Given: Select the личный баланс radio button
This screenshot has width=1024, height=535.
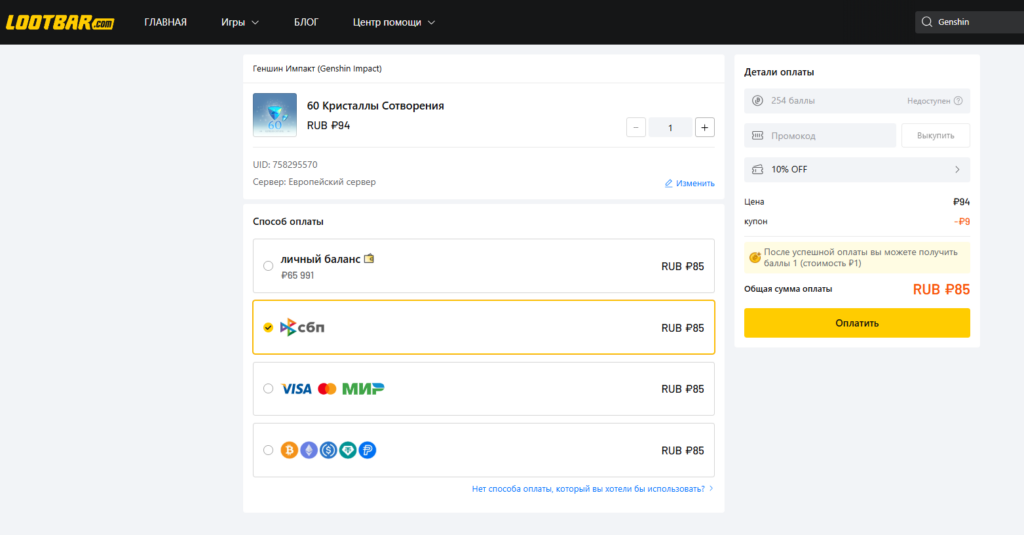Looking at the screenshot, I should coord(268,266).
